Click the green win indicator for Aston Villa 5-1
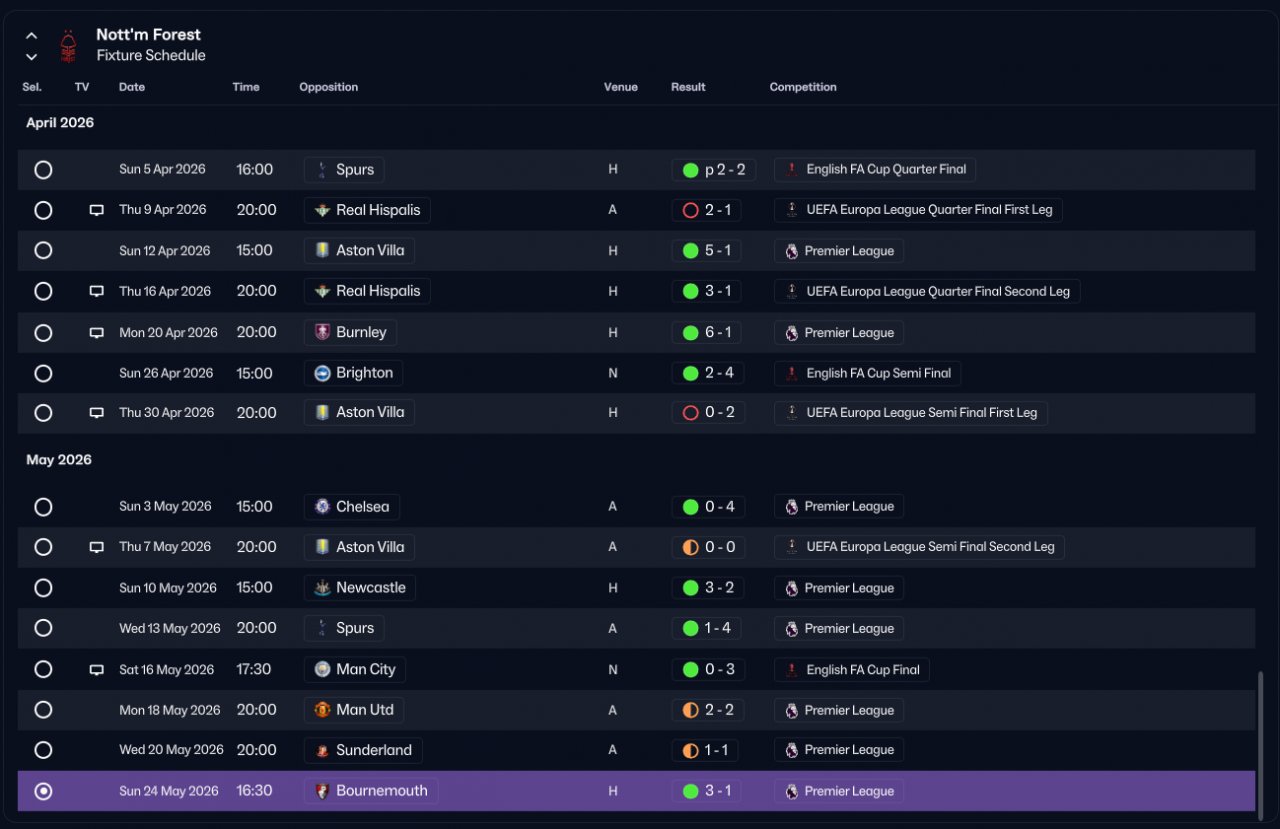 pyautogui.click(x=690, y=251)
